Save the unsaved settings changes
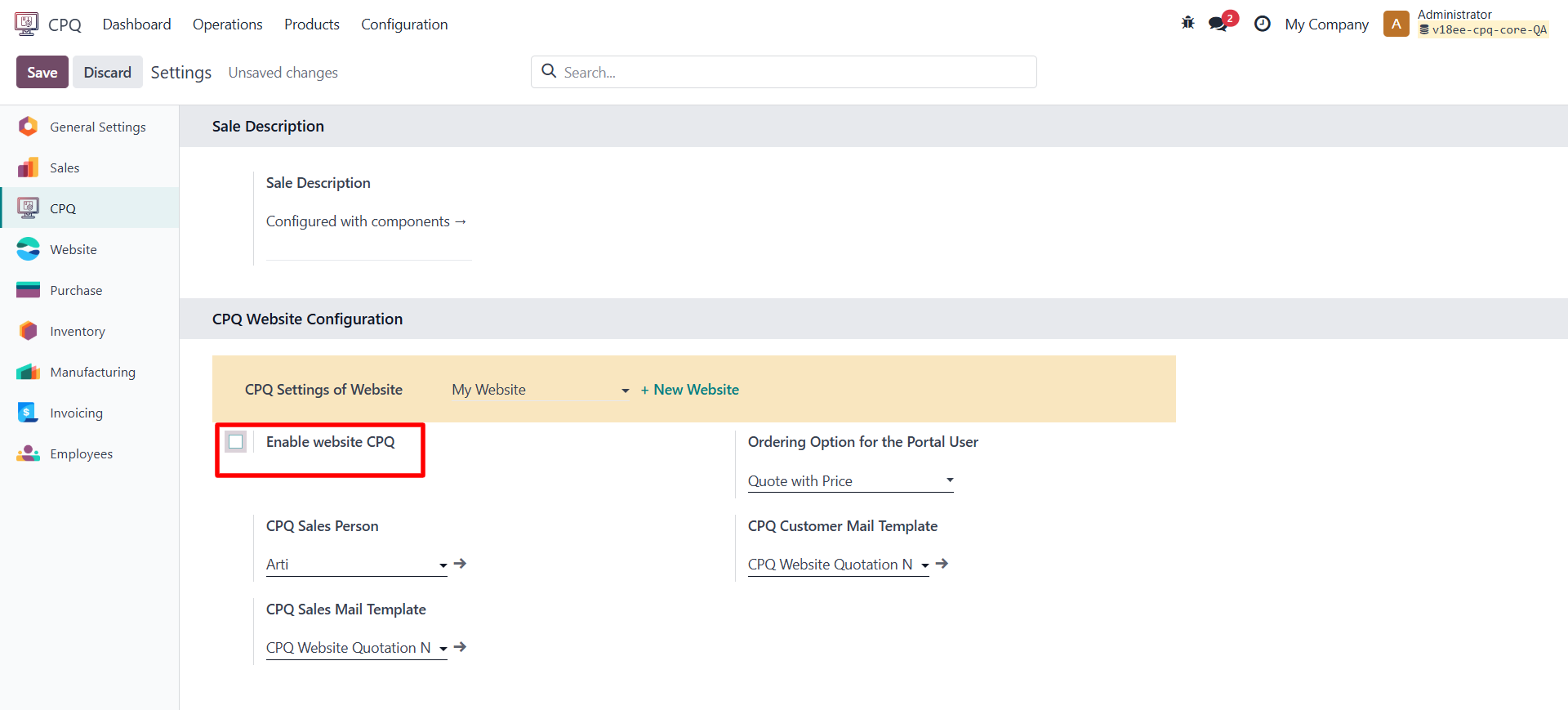Screen dimensions: 1568x710 (x=42, y=72)
